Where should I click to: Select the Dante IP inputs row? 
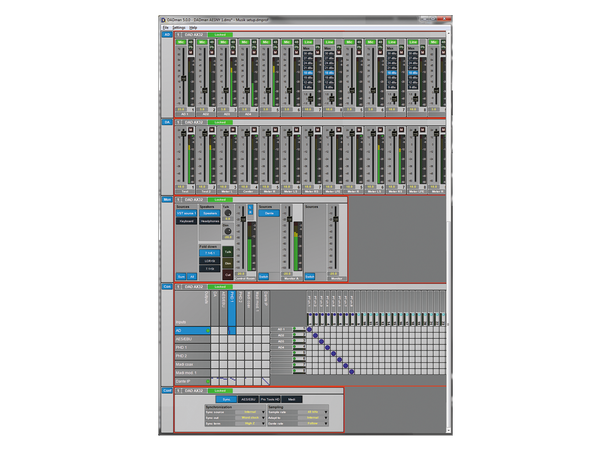pyautogui.click(x=193, y=382)
